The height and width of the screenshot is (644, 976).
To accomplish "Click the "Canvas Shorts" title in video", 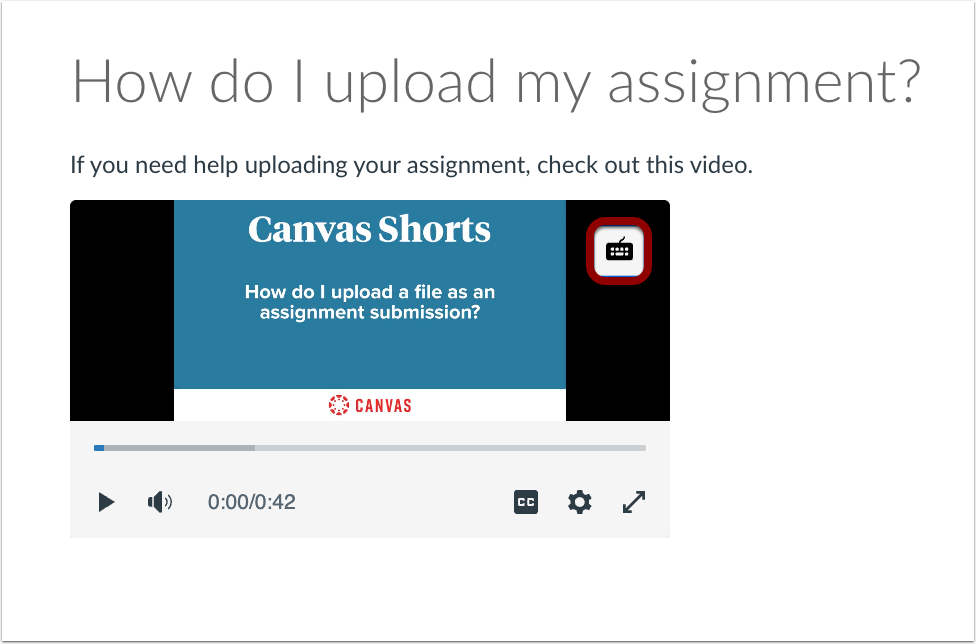I will coord(369,230).
